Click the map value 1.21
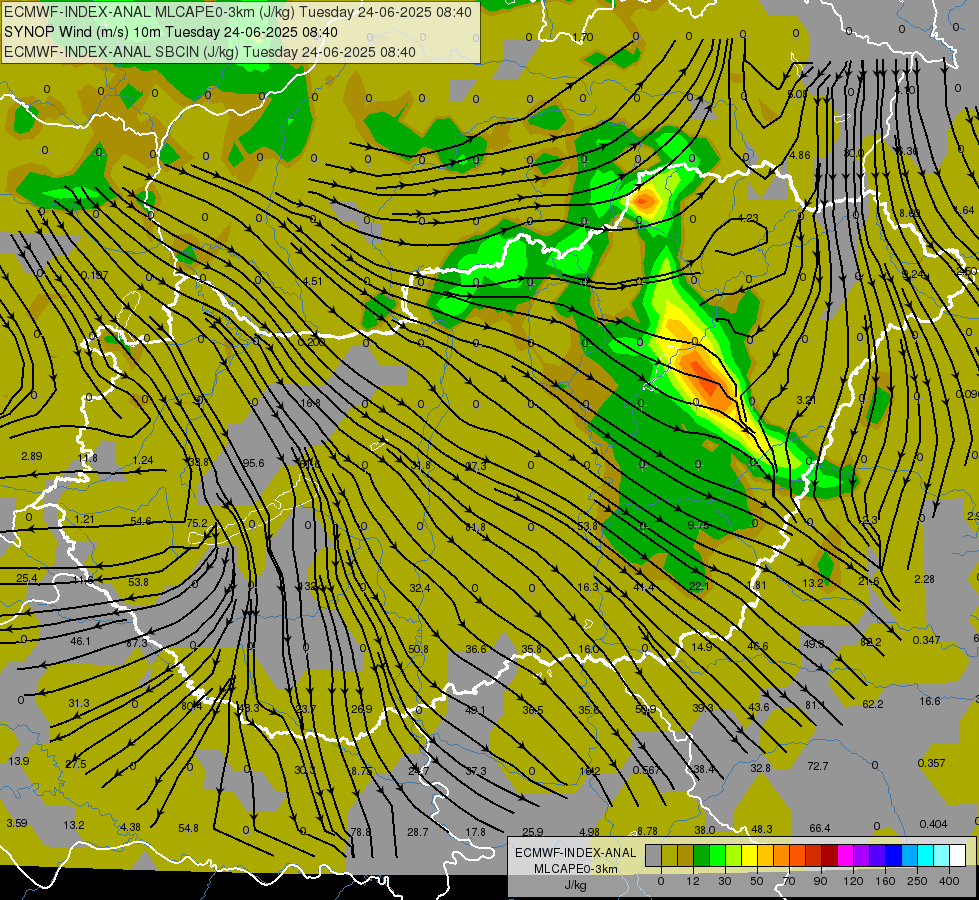The height and width of the screenshot is (900, 979). tap(84, 519)
